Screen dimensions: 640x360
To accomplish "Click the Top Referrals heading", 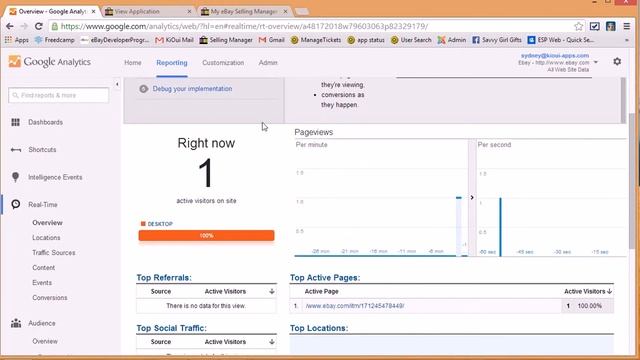I will click(164, 278).
